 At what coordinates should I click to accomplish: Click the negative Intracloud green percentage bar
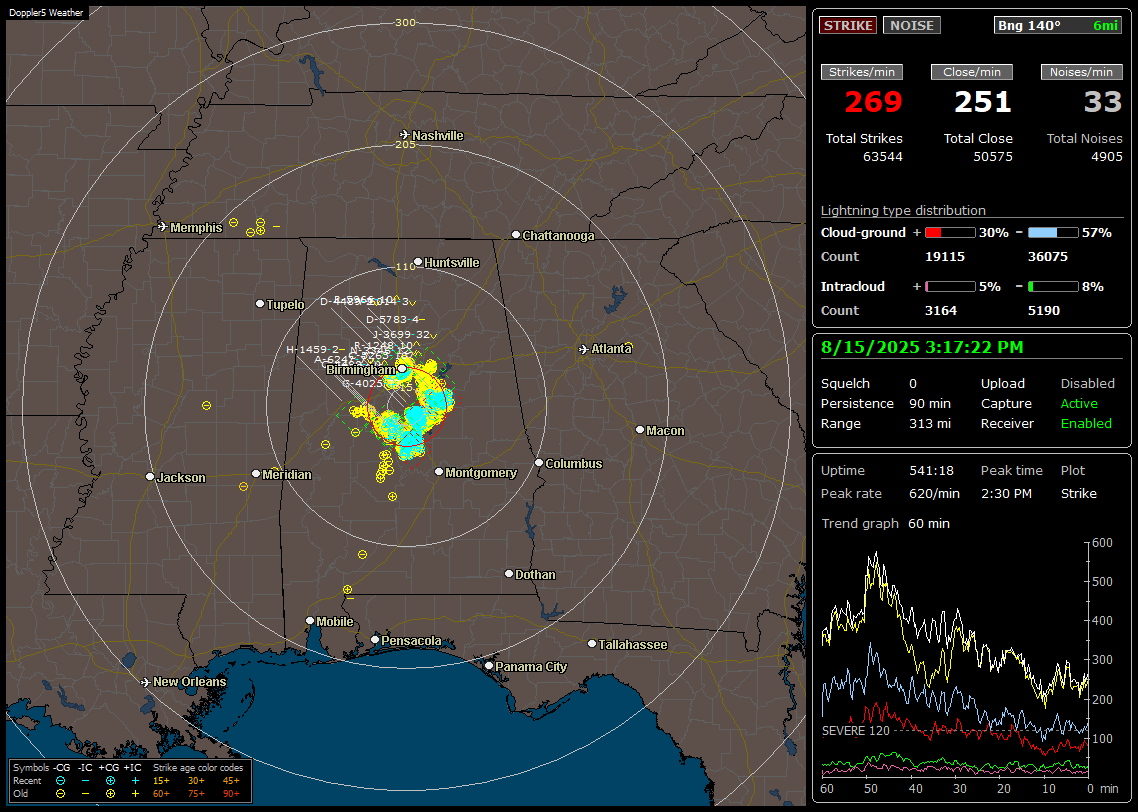(x=1053, y=287)
